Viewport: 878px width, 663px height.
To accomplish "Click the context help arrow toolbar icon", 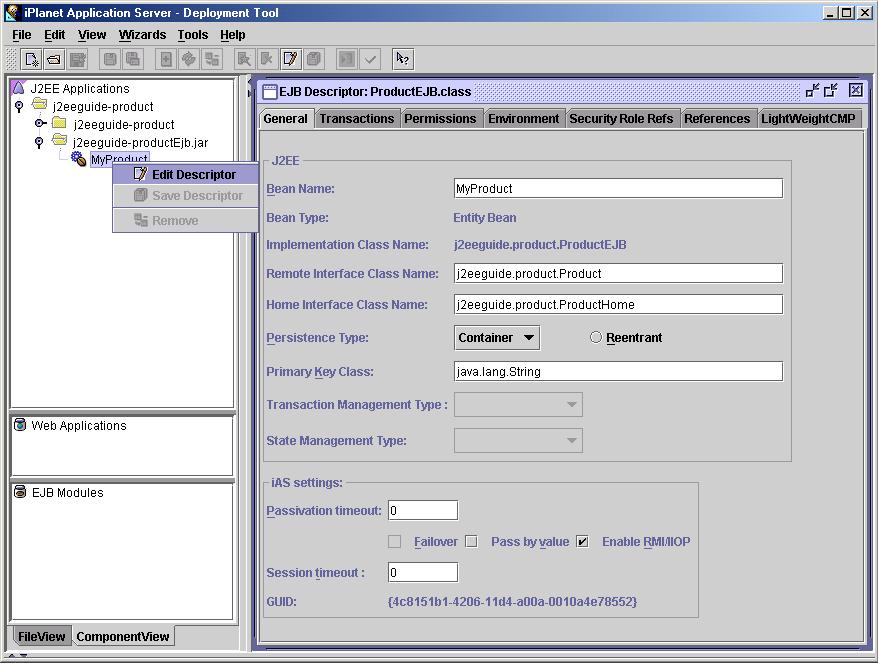I will 403,59.
